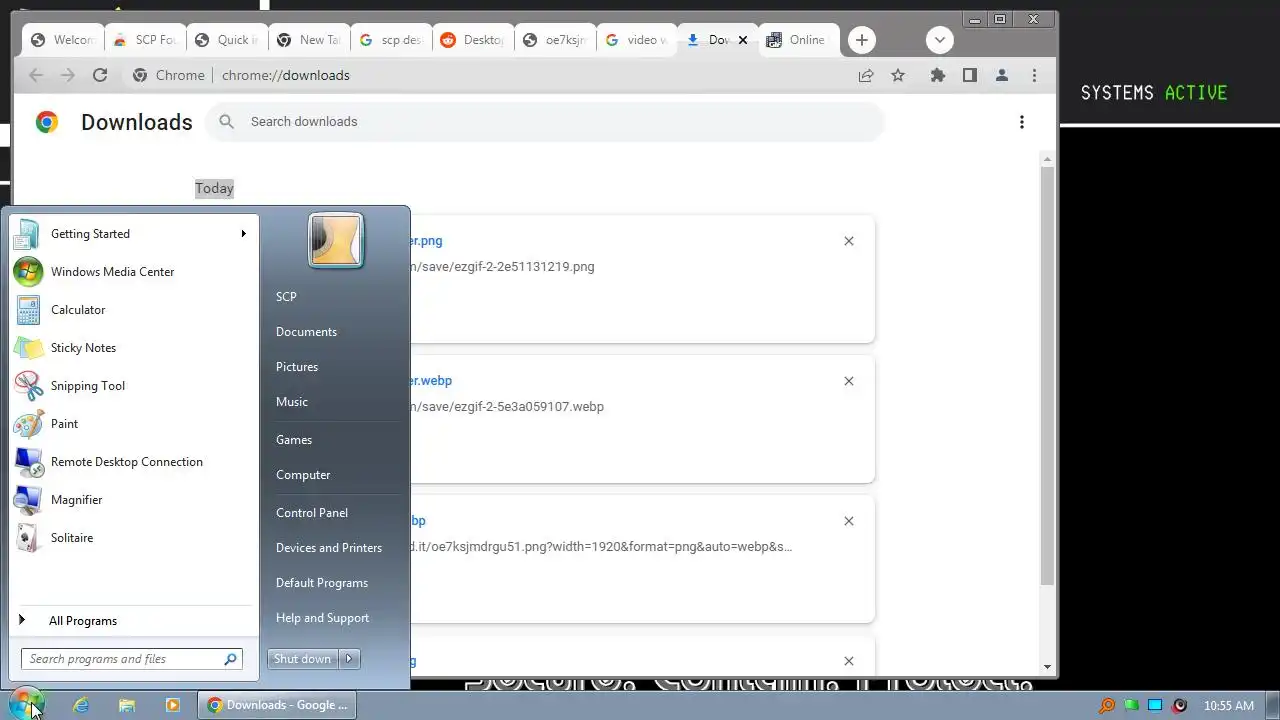Switch to the New Tab tab
This screenshot has height=720, width=1280.
308,40
